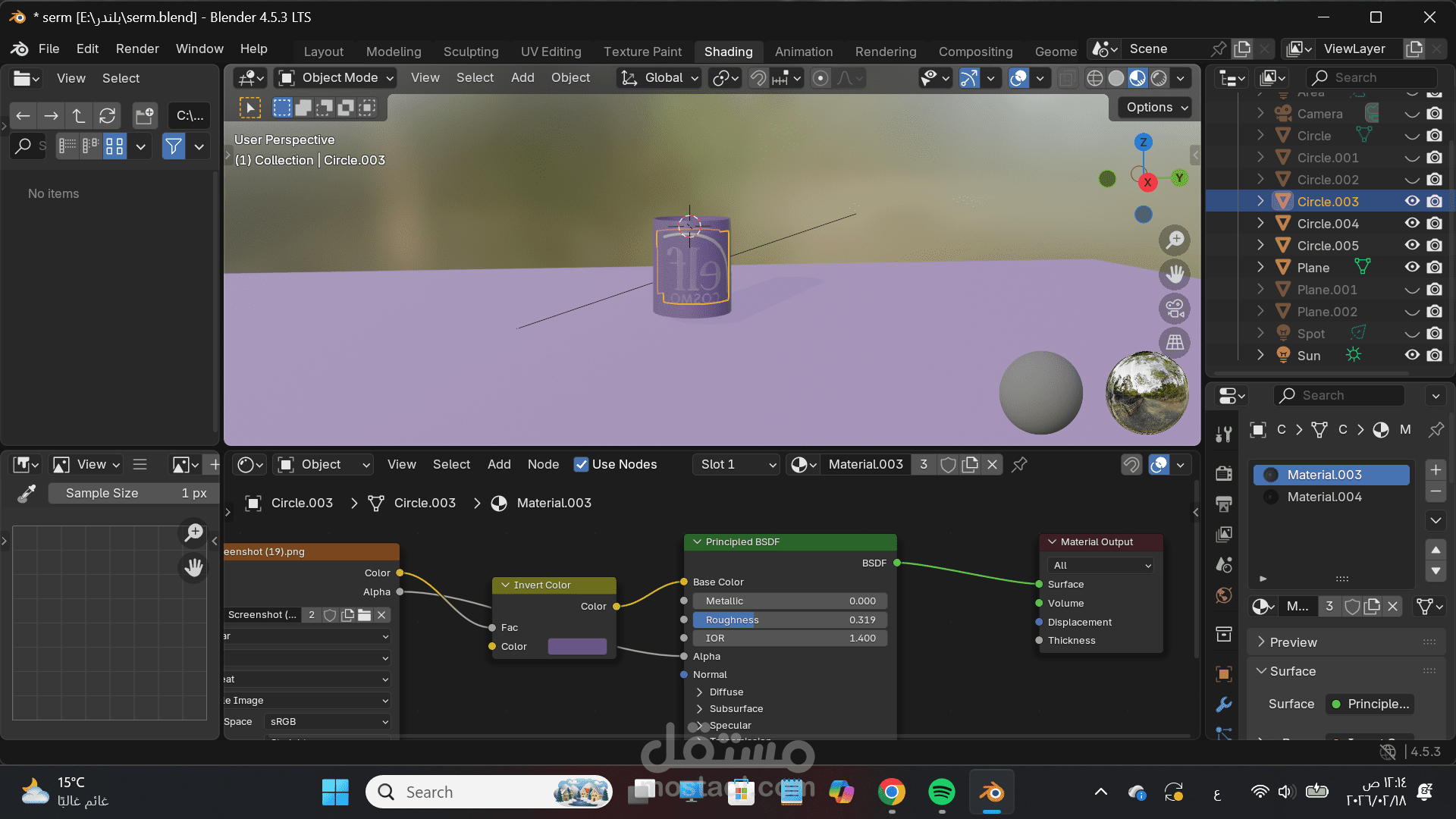Toggle Sun visibility eye in outliner
This screenshot has height=819, width=1456.
1411,355
